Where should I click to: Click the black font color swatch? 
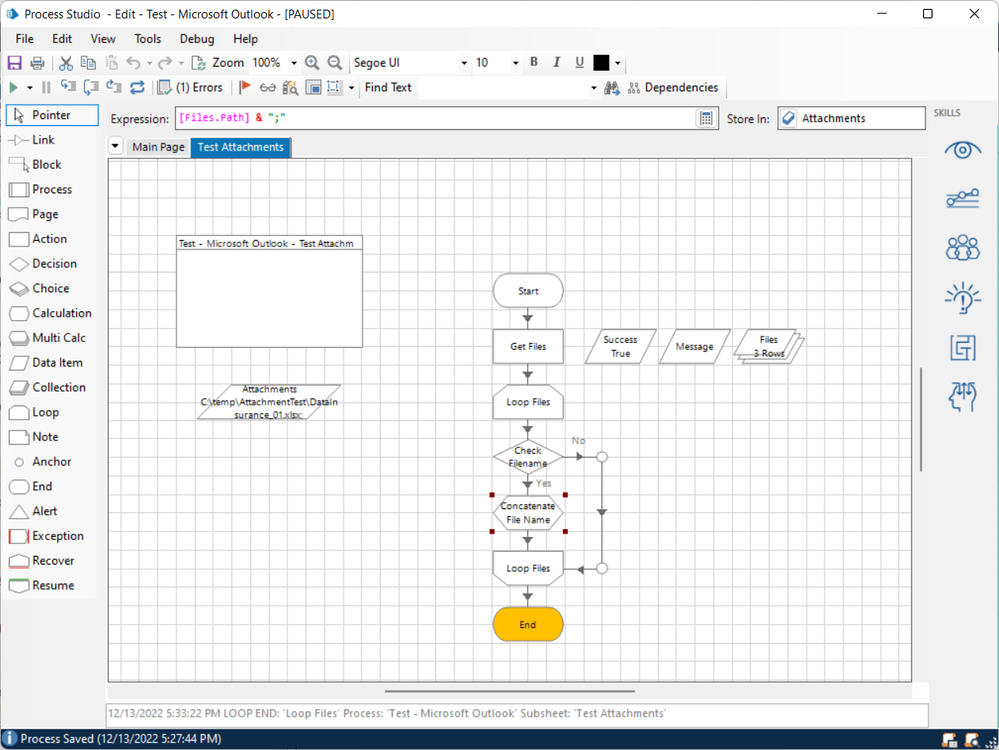[601, 63]
